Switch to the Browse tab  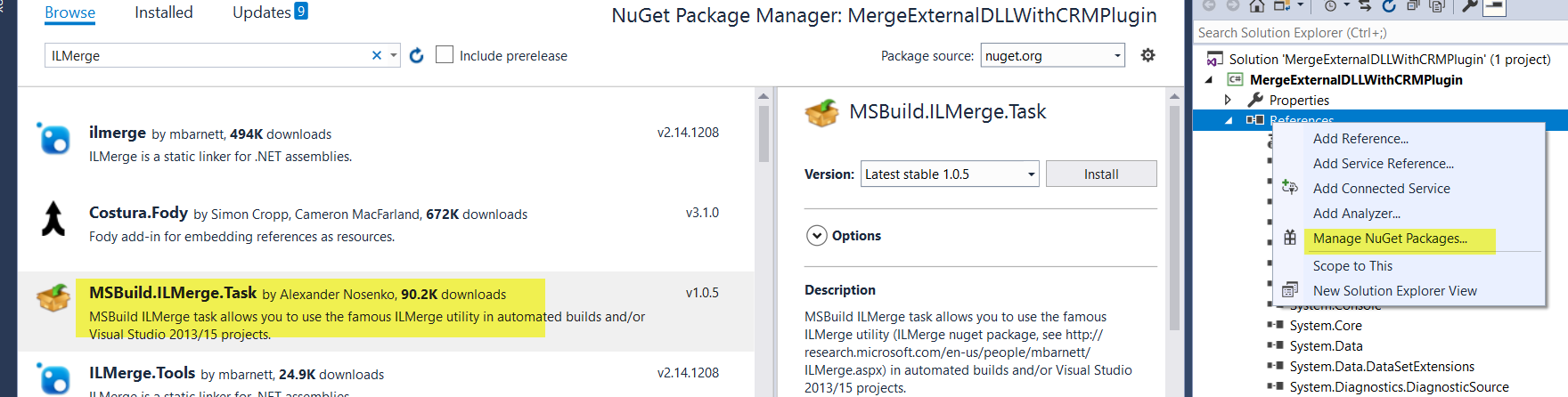point(69,12)
